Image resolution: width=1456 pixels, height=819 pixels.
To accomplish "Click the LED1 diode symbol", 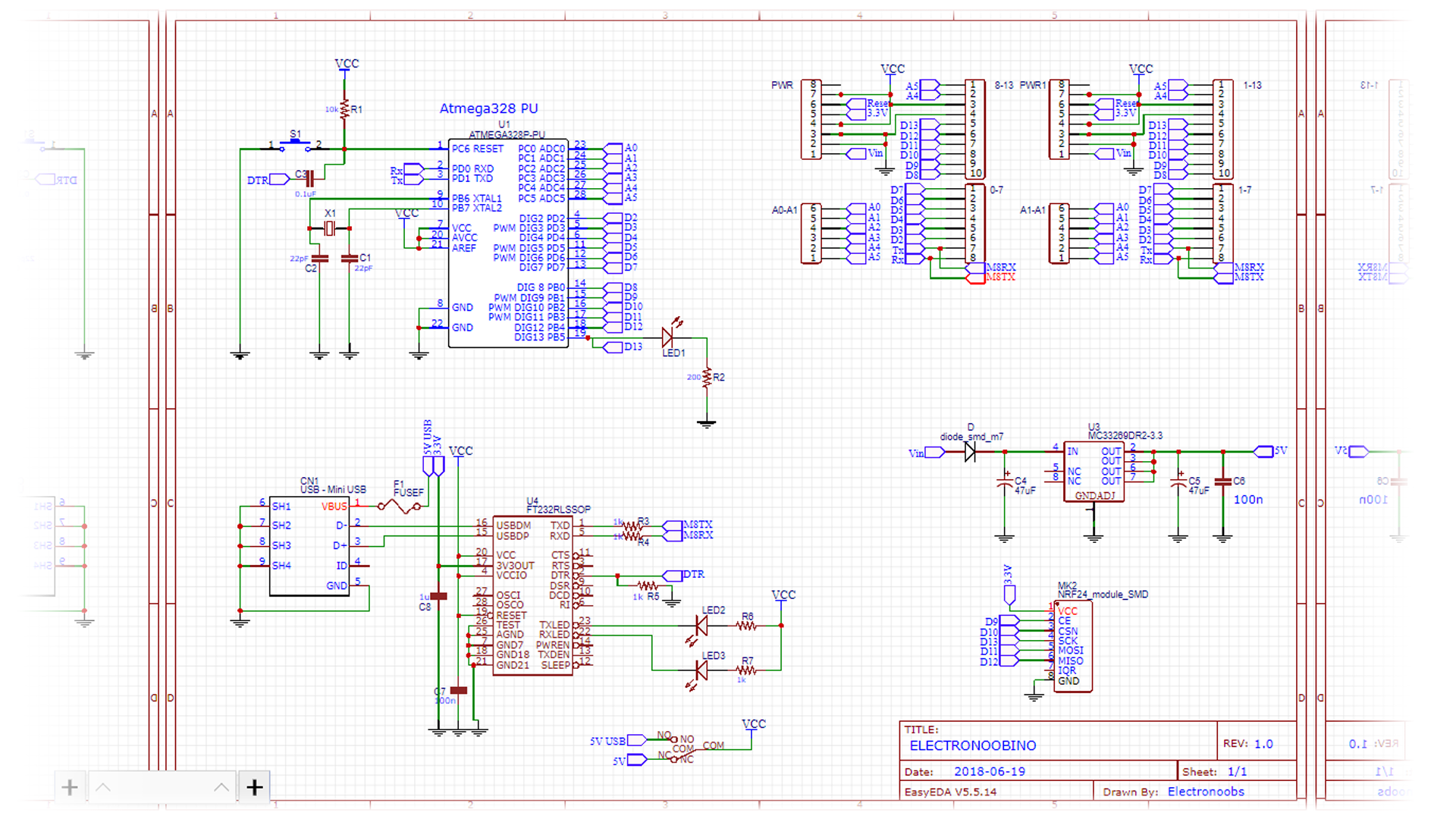I will [x=667, y=336].
